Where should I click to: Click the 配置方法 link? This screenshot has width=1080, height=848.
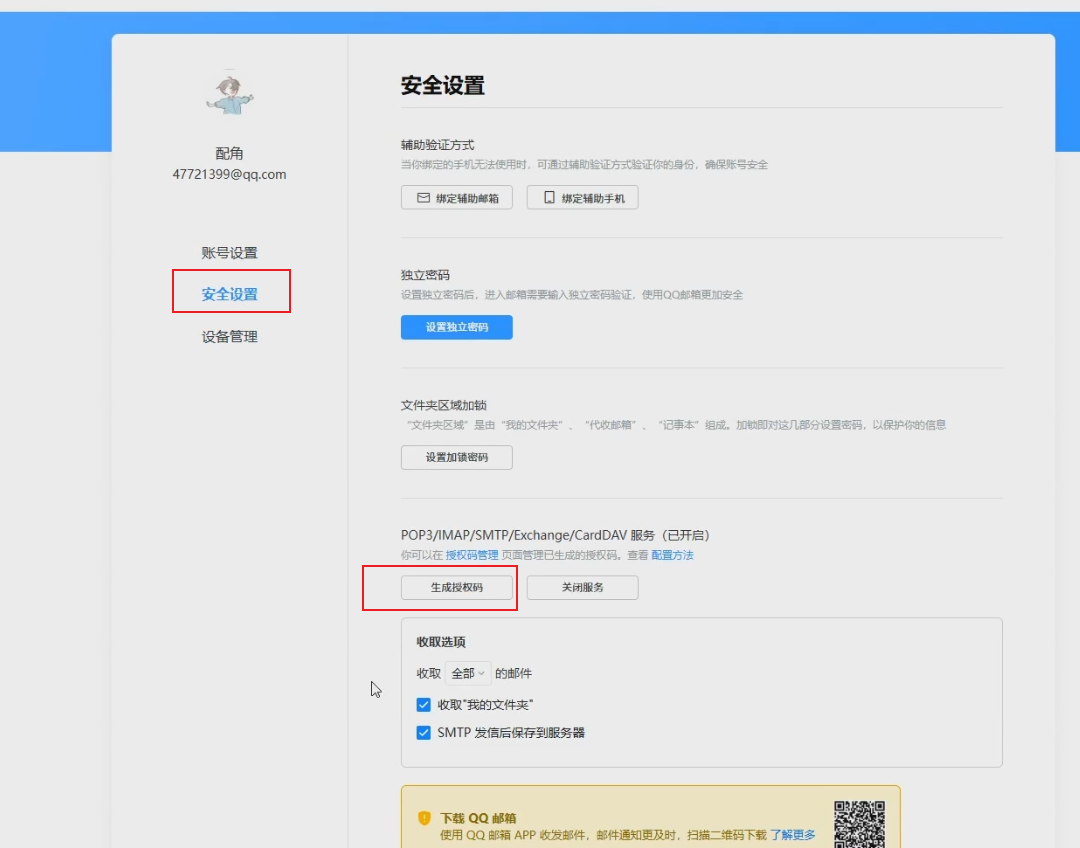pos(672,554)
